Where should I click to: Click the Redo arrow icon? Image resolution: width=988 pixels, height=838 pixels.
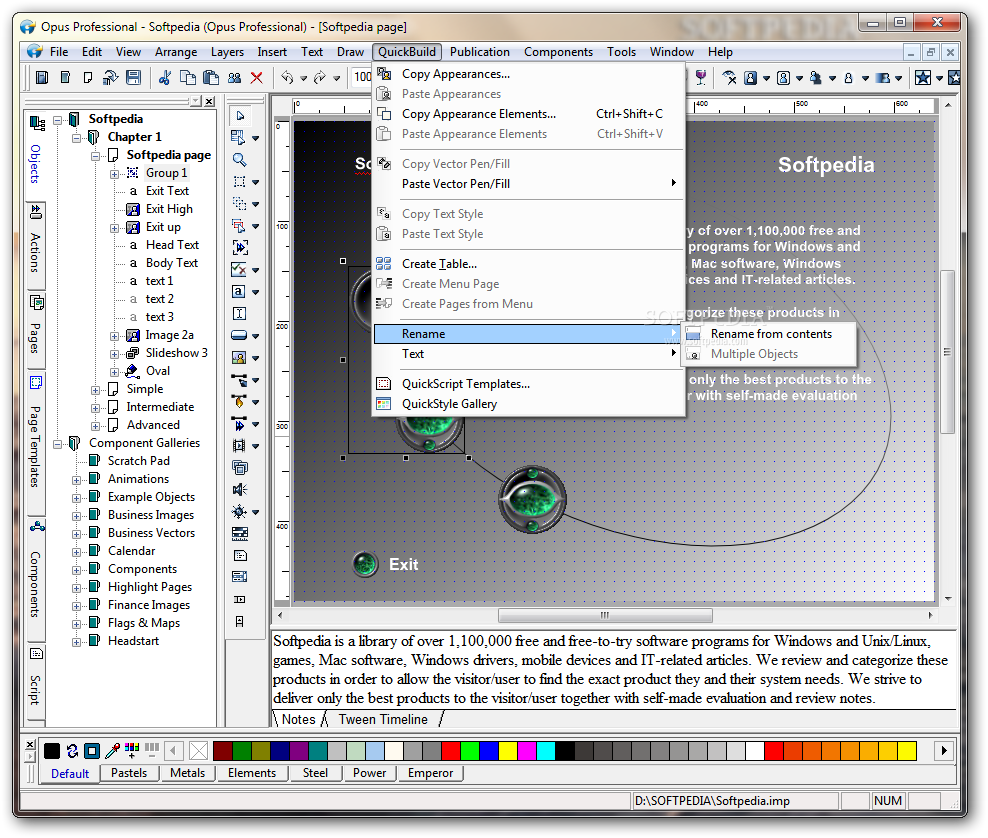click(x=320, y=77)
